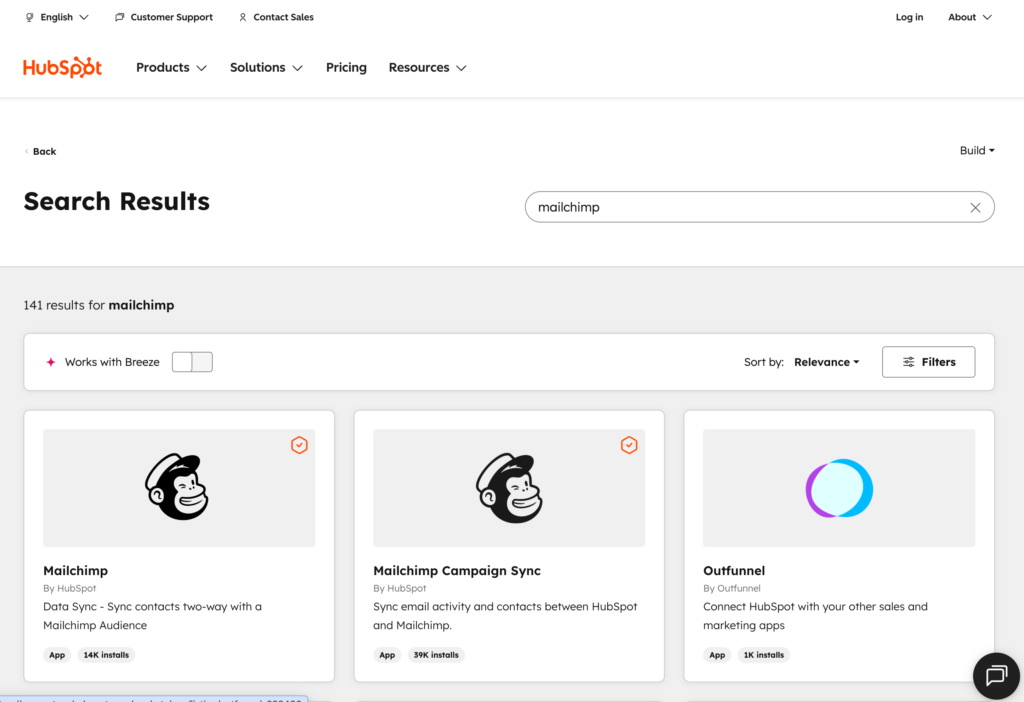Click the Outfunnel app logo
Image resolution: width=1024 pixels, height=702 pixels.
pyautogui.click(x=839, y=488)
